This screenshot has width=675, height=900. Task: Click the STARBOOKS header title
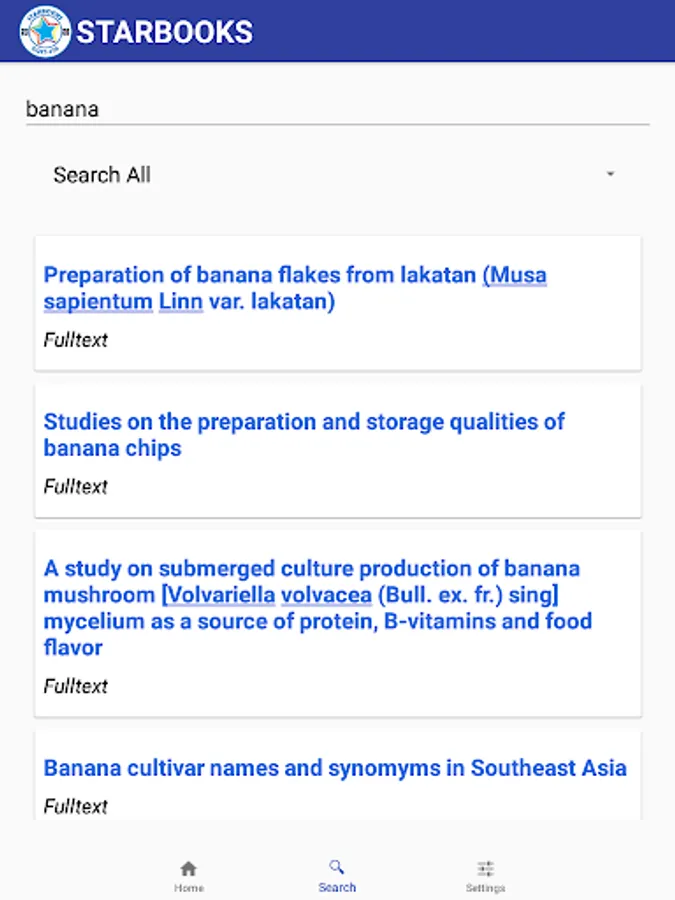(x=165, y=32)
